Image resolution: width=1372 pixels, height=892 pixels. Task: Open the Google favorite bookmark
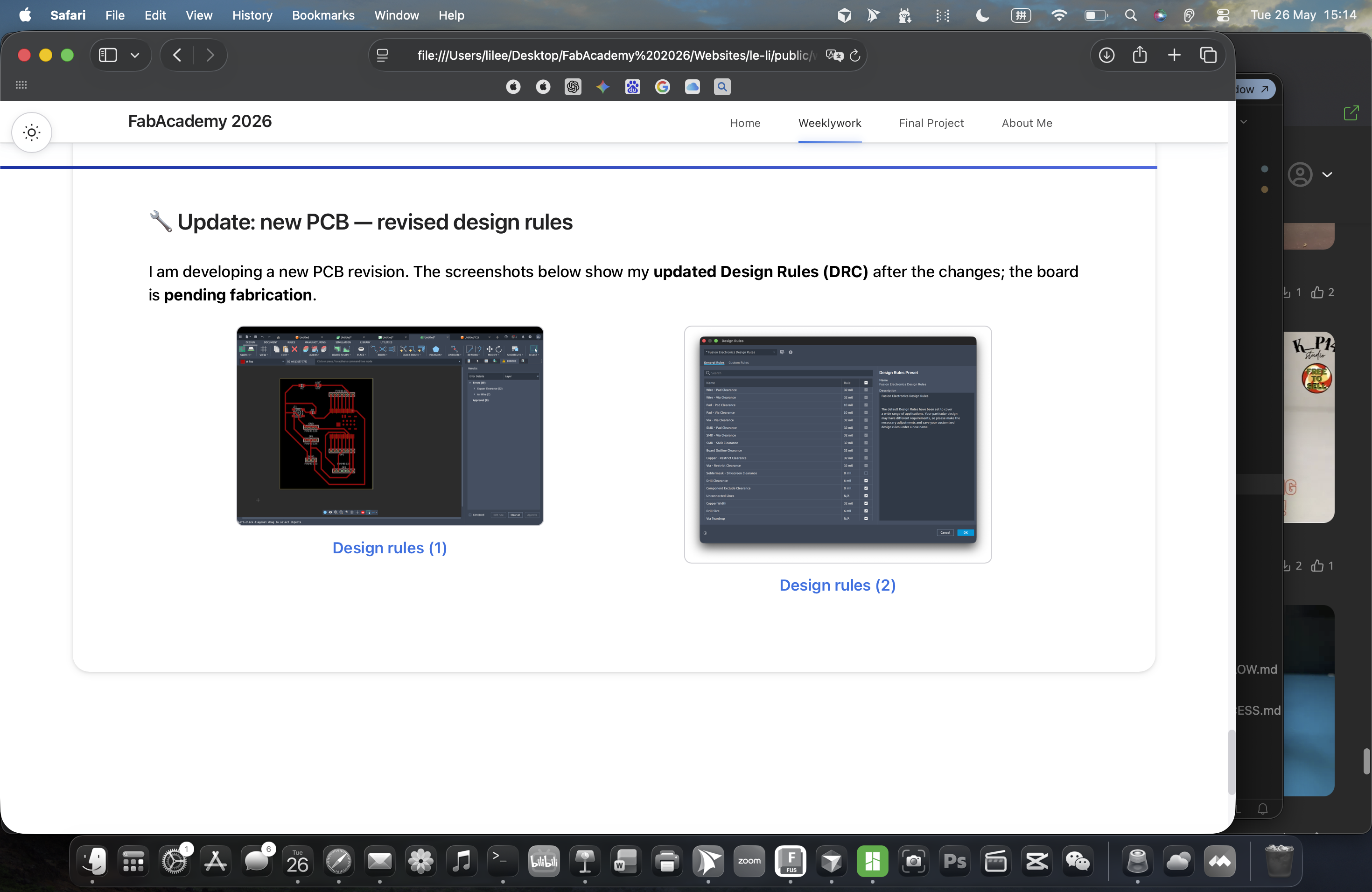pyautogui.click(x=662, y=87)
